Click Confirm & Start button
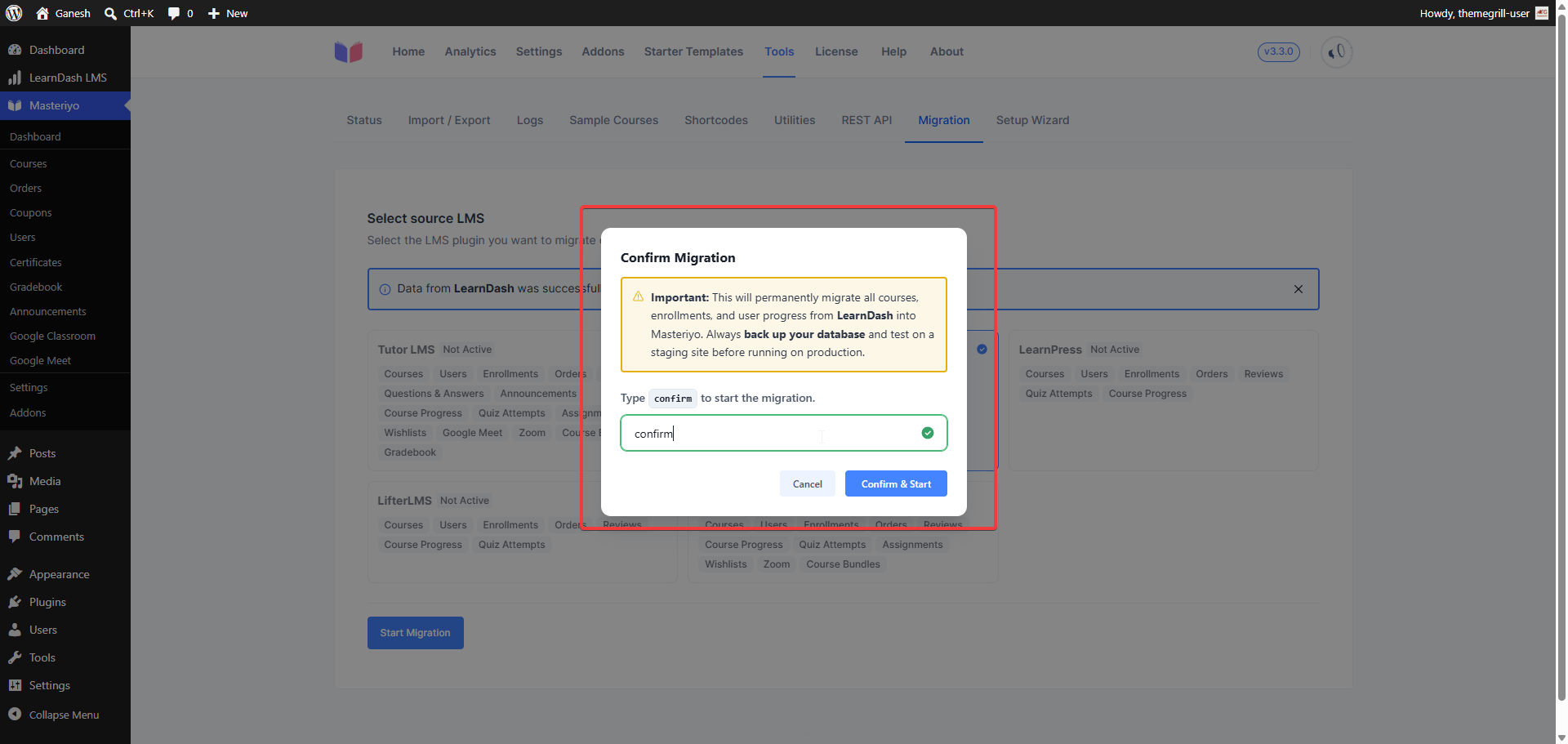The width and height of the screenshot is (1568, 744). pyautogui.click(x=896, y=483)
